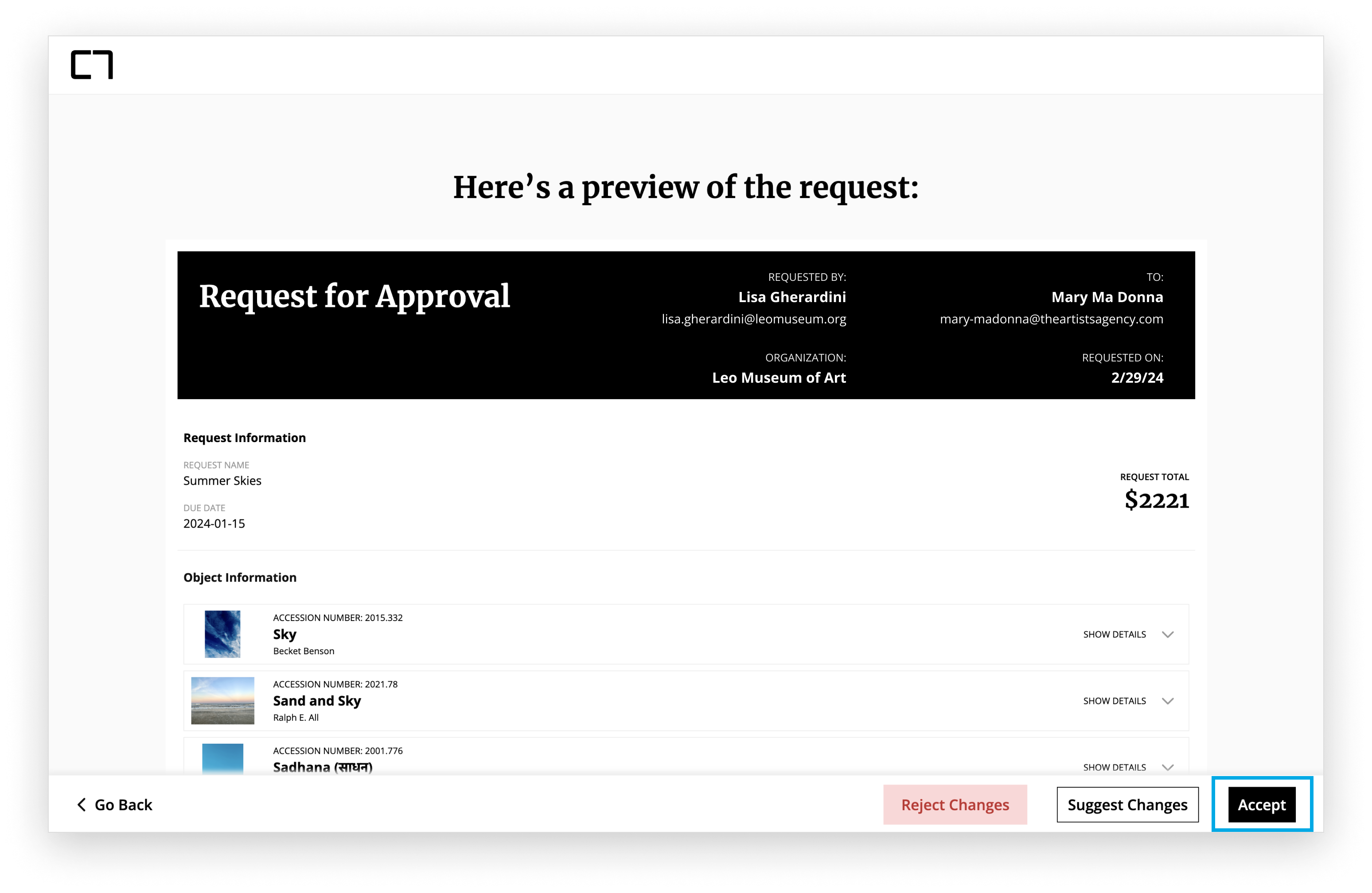Screen dimensions: 1372x893
Task: Show details for Sand and Sky
Action: [1114, 701]
